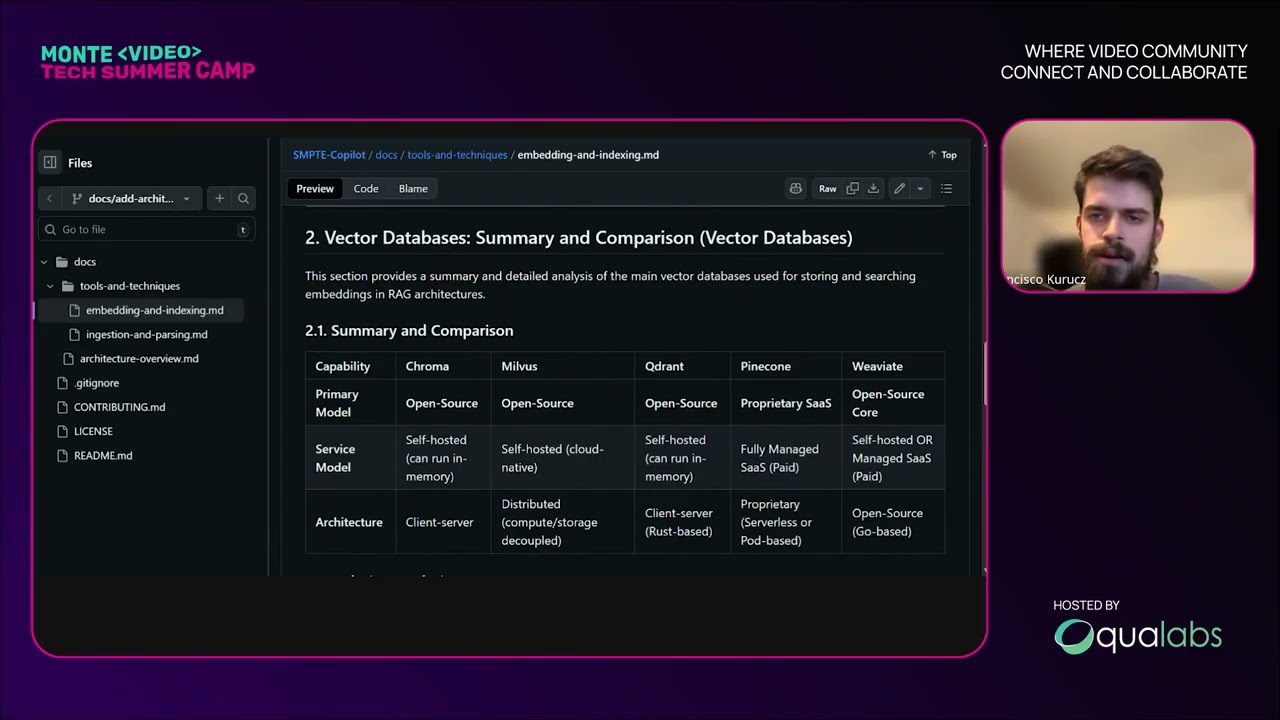
Task: Edit file with pencil icon
Action: pyautogui.click(x=899, y=188)
